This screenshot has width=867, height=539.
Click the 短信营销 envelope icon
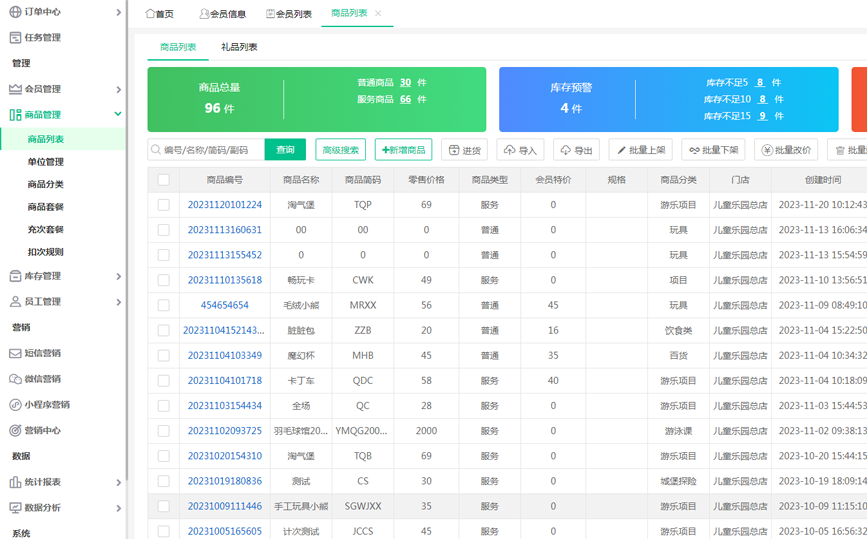point(15,353)
